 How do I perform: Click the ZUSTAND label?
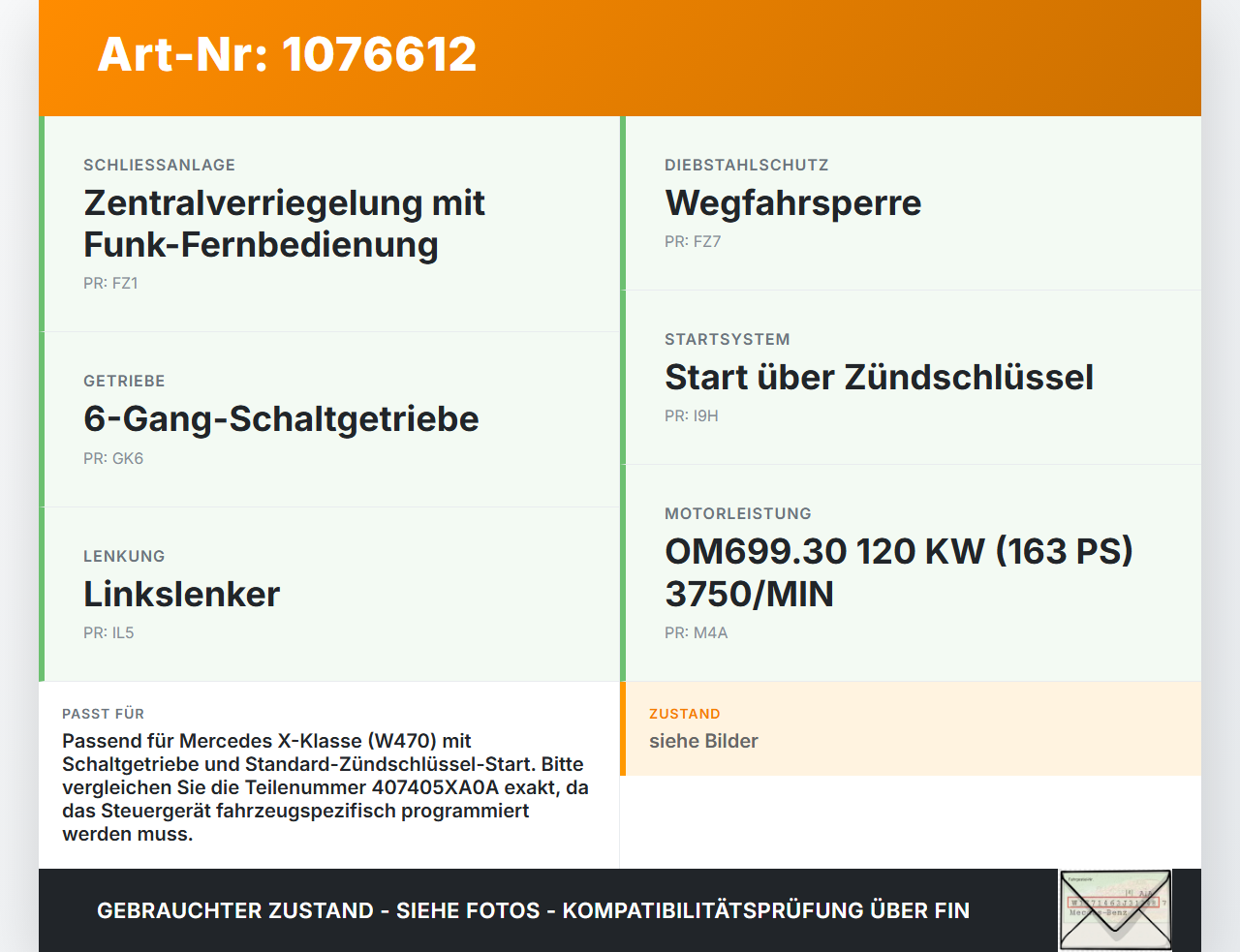click(x=685, y=714)
